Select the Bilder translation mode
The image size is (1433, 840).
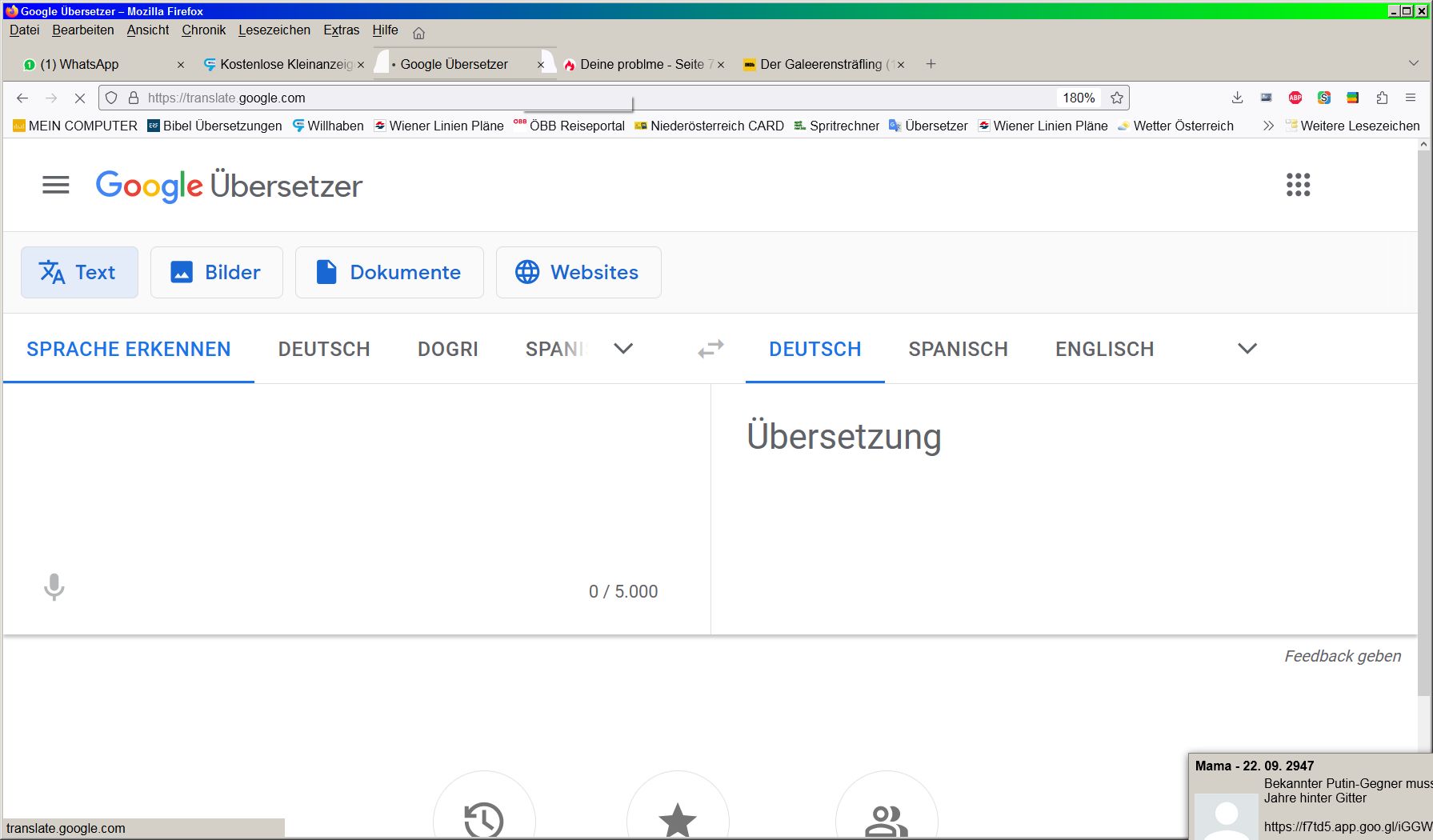[x=217, y=272]
